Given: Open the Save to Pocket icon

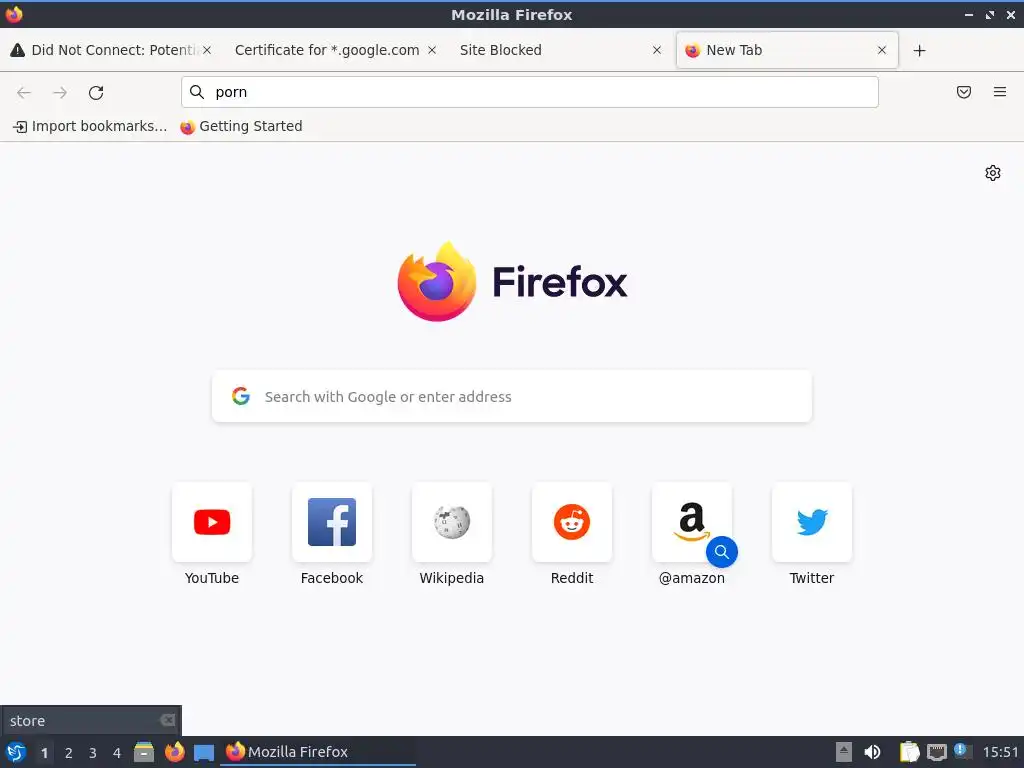Looking at the screenshot, I should tap(963, 92).
